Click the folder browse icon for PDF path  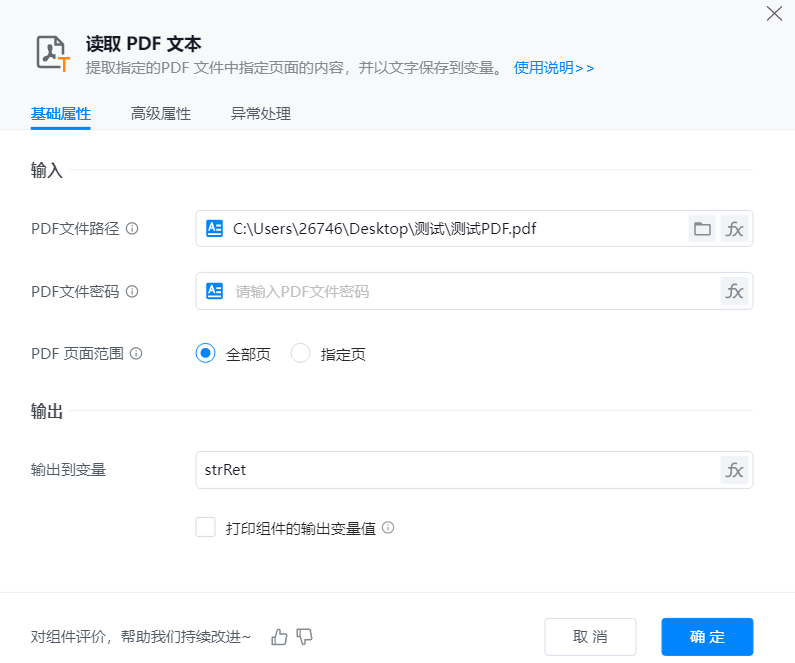pyautogui.click(x=703, y=229)
